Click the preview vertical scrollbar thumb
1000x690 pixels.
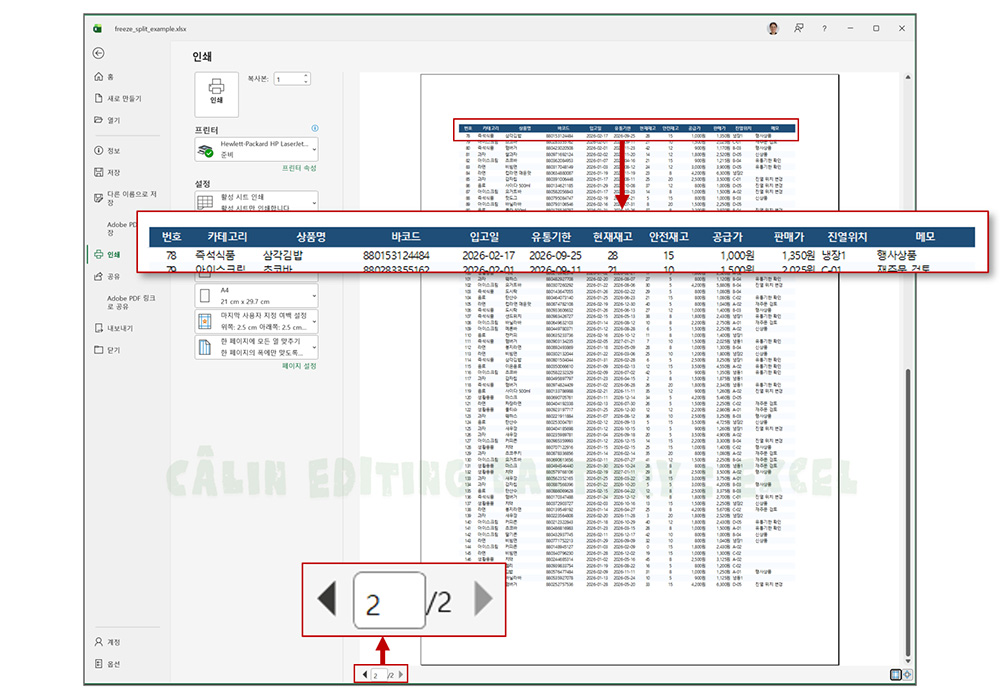point(908,511)
